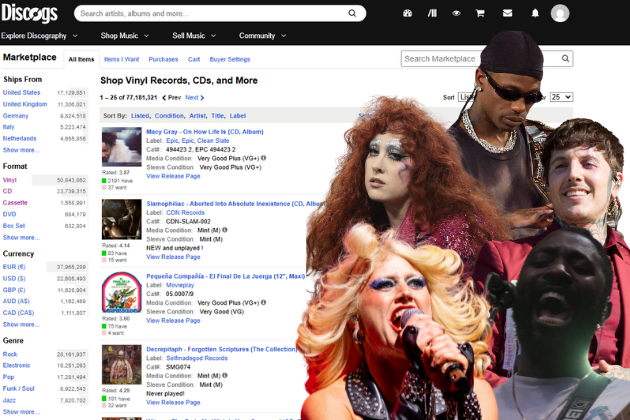Open the wantlist eye icon
630x420 pixels.
click(456, 14)
